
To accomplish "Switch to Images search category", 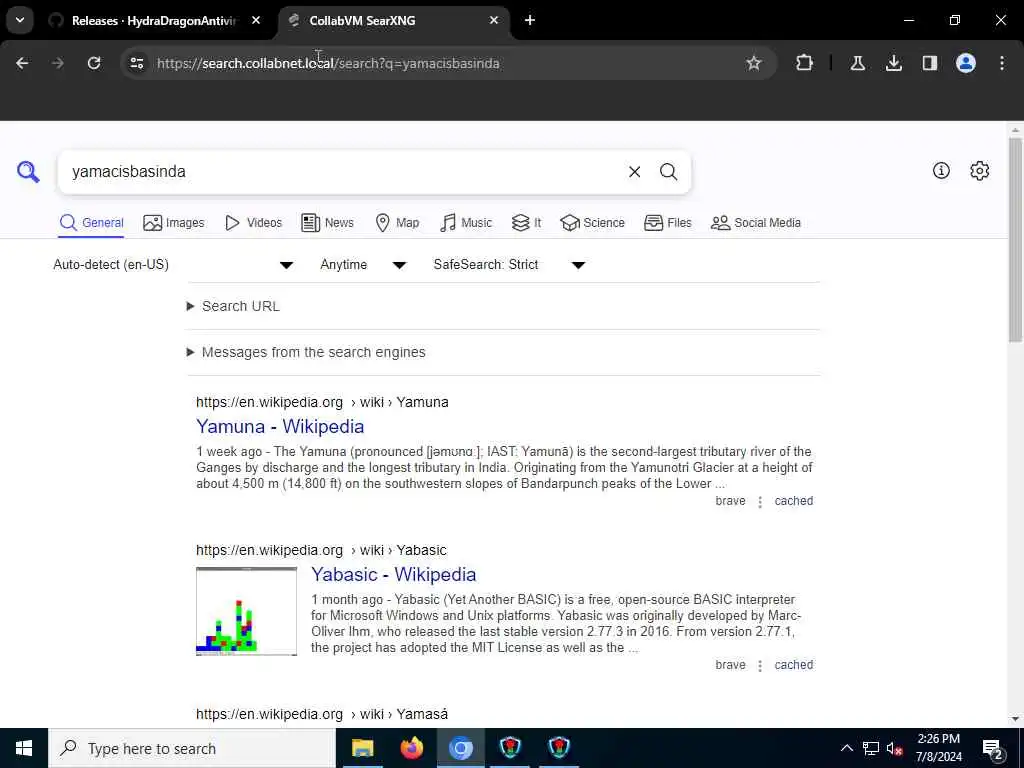I will coord(174,223).
